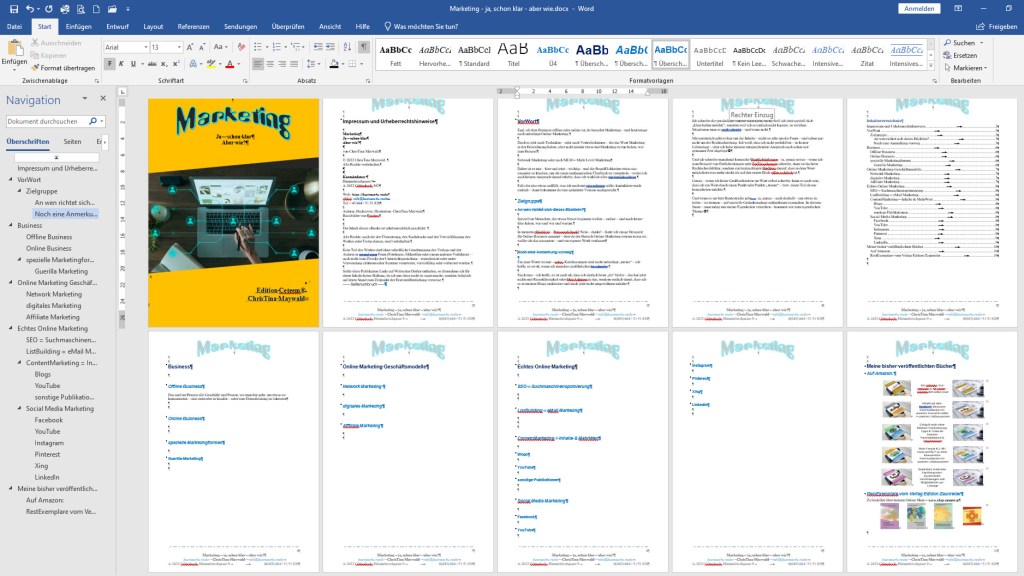The height and width of the screenshot is (576, 1024).
Task: Toggle bold formatting with the F button
Action: tap(110, 64)
